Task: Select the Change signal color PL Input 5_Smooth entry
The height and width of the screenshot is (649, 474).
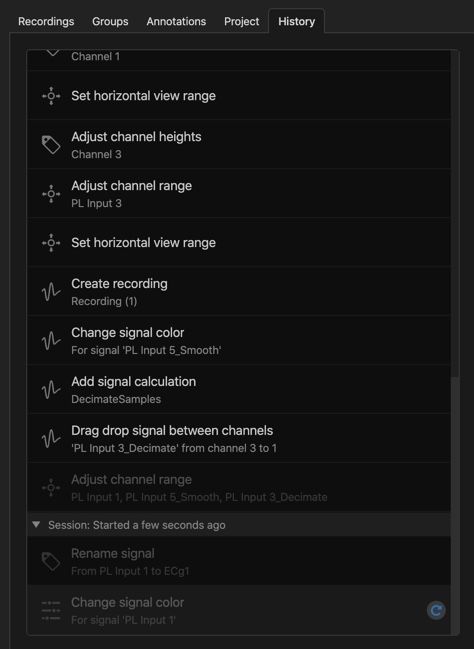Action: tap(239, 341)
